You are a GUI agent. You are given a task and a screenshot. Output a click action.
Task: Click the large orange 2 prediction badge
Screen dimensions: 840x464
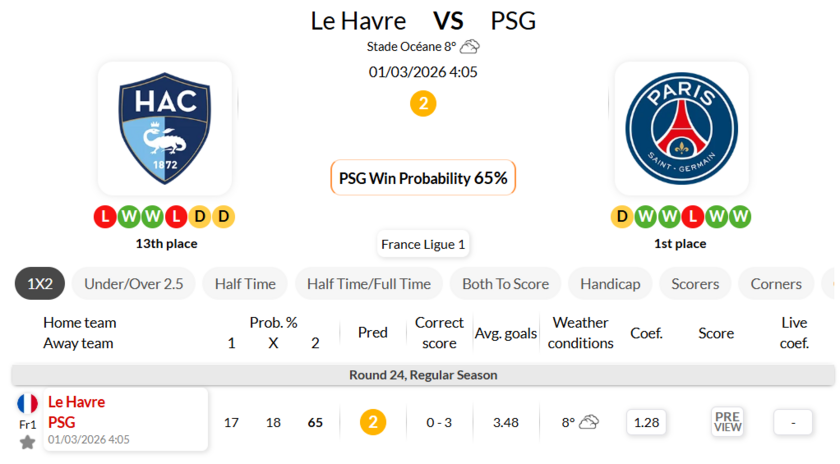point(423,103)
